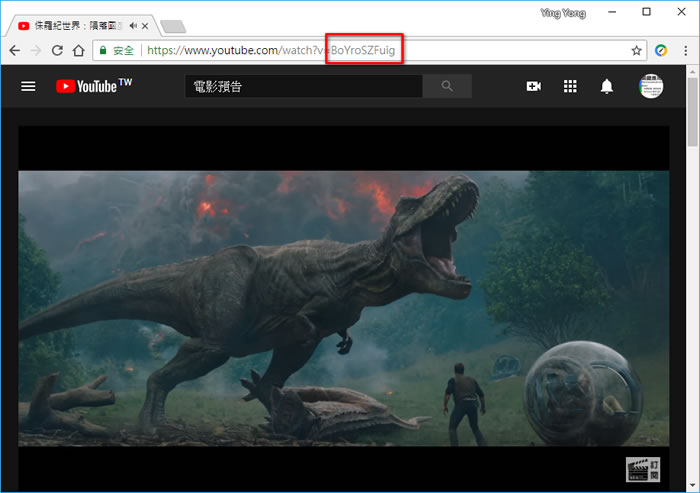Click the YouTube logo to go home
The image size is (700, 493).
click(x=94, y=87)
